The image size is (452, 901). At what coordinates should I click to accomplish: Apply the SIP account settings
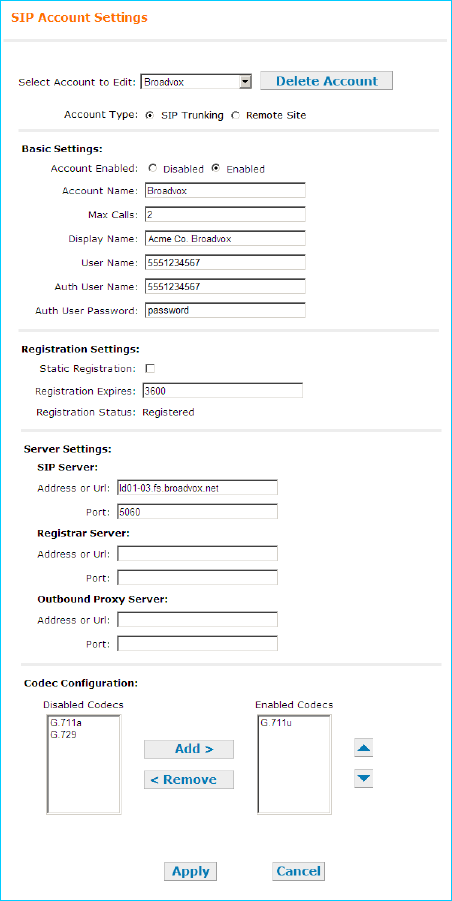(191, 871)
